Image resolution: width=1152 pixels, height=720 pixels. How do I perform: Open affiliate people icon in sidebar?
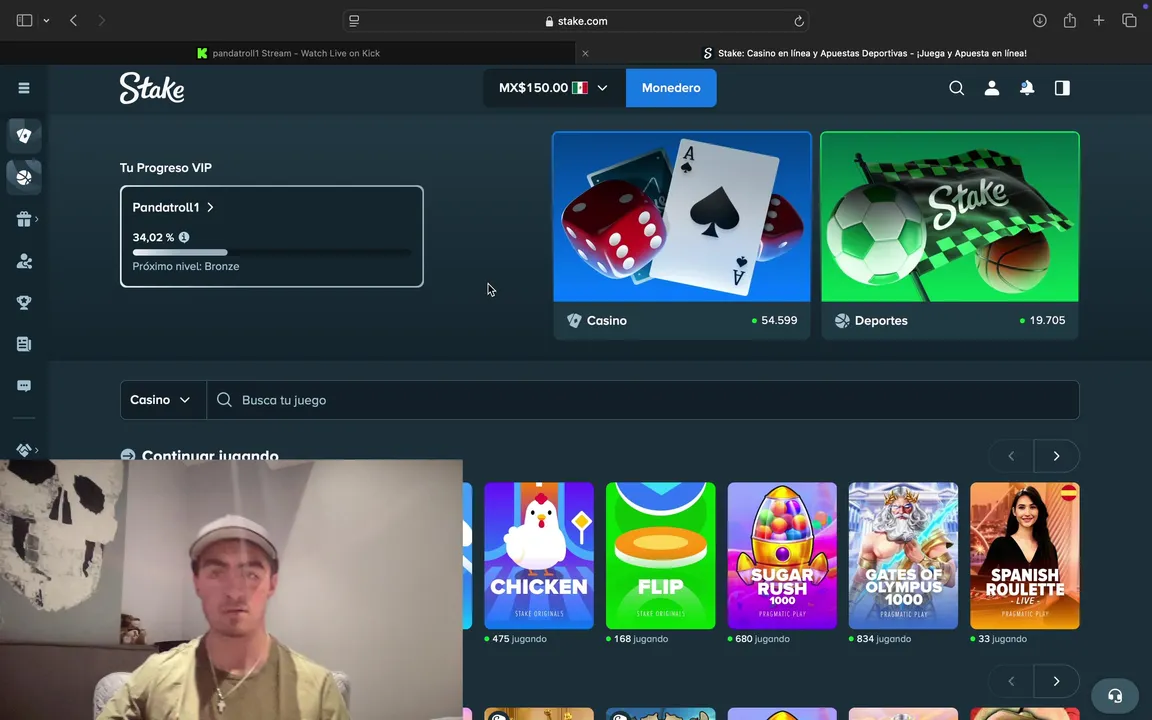24,261
